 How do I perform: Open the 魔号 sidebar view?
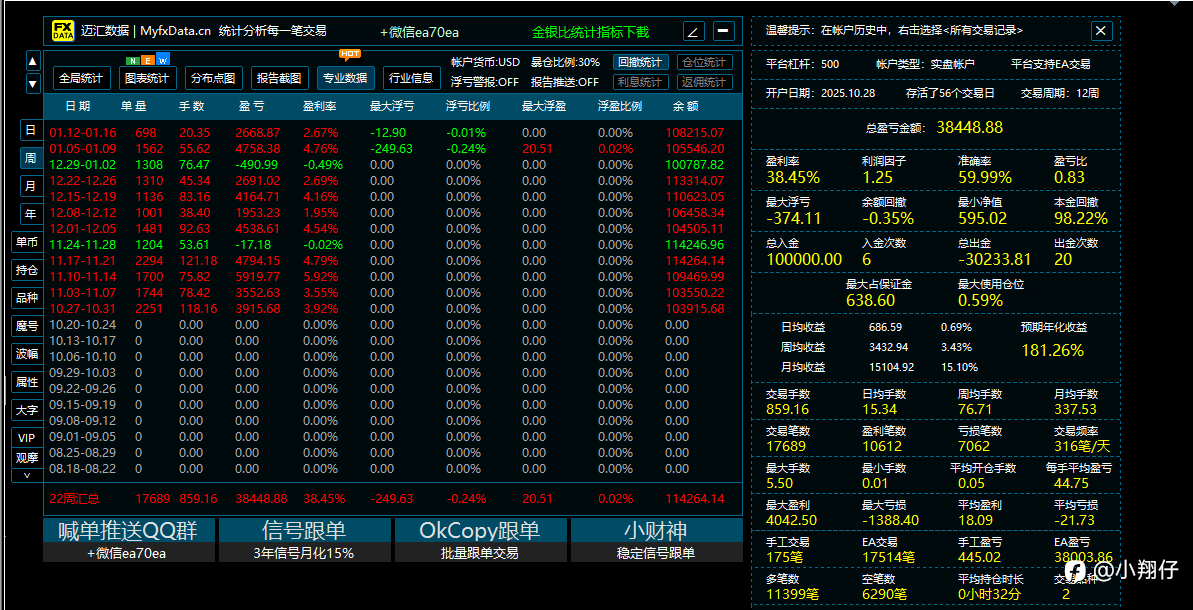pyautogui.click(x=27, y=326)
